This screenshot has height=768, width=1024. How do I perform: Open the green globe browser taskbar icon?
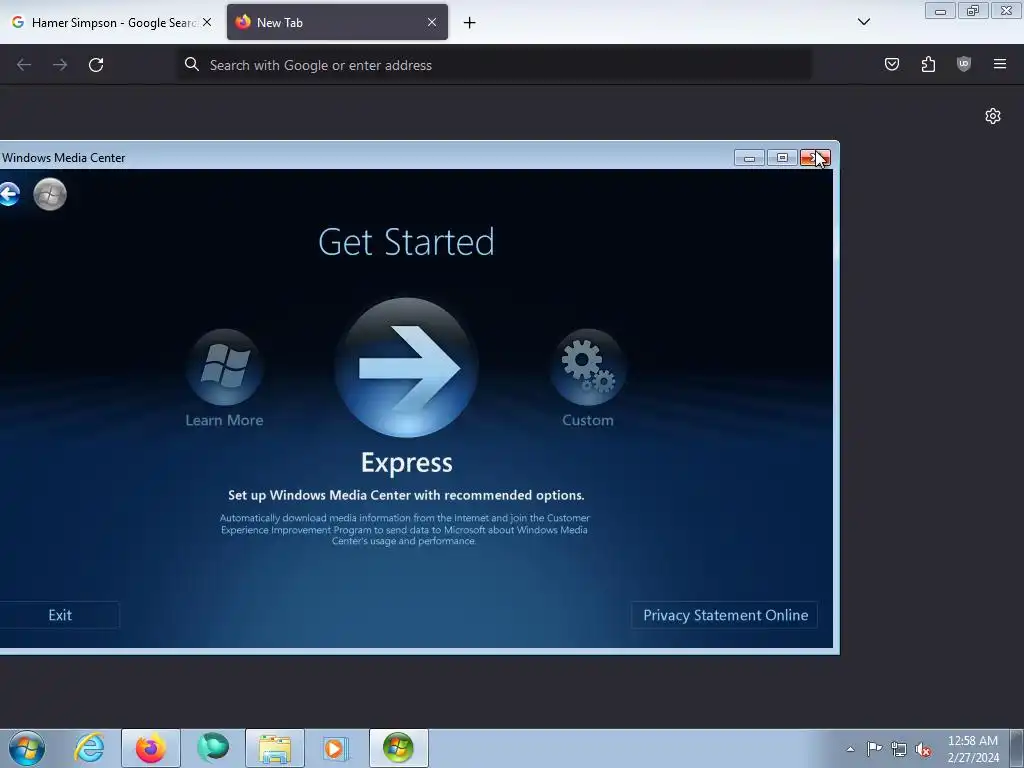[x=213, y=748]
